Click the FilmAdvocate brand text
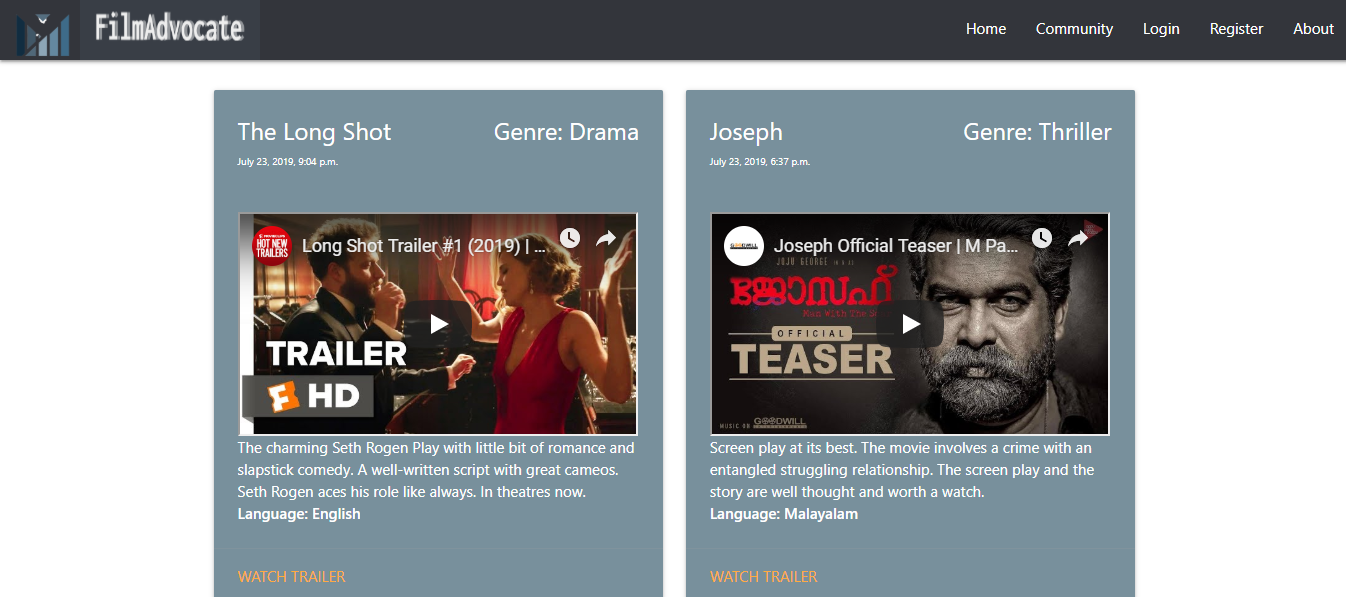 click(x=169, y=28)
